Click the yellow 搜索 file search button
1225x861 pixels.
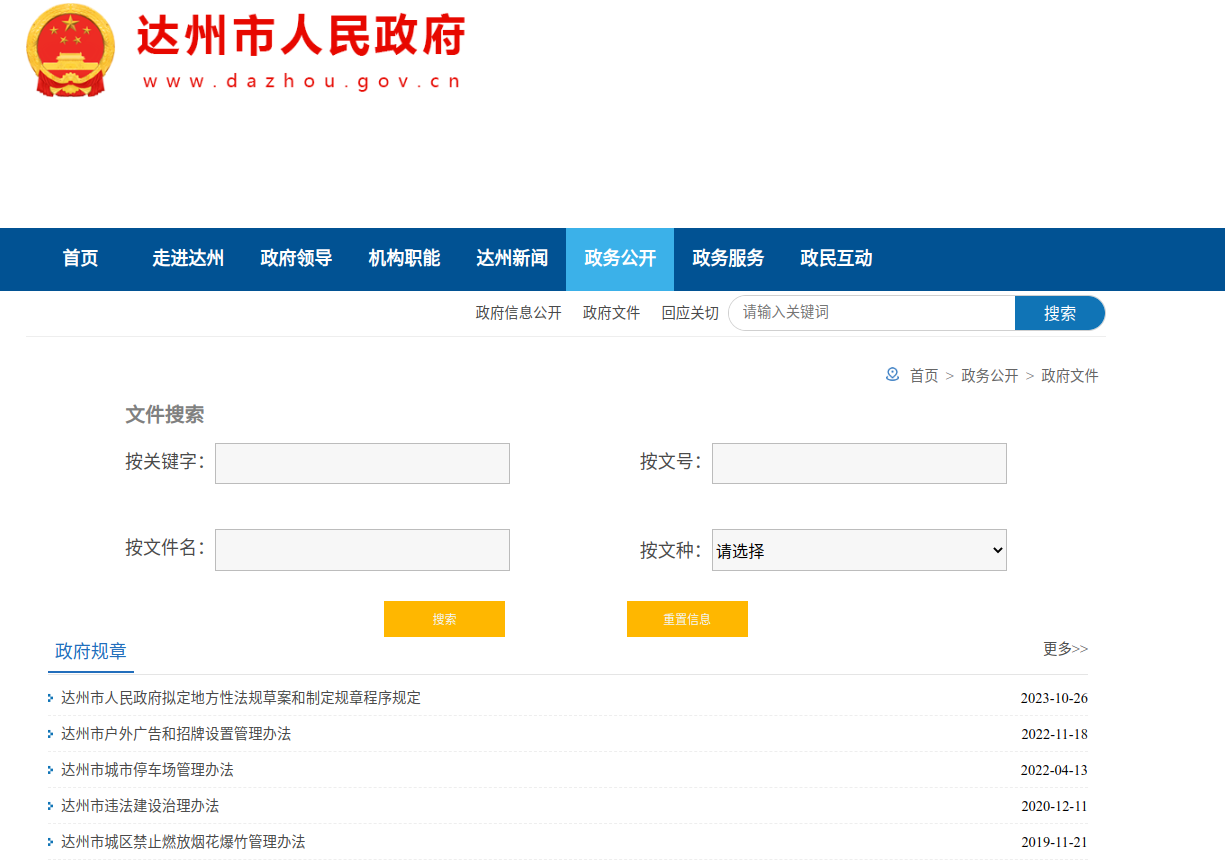tap(444, 619)
